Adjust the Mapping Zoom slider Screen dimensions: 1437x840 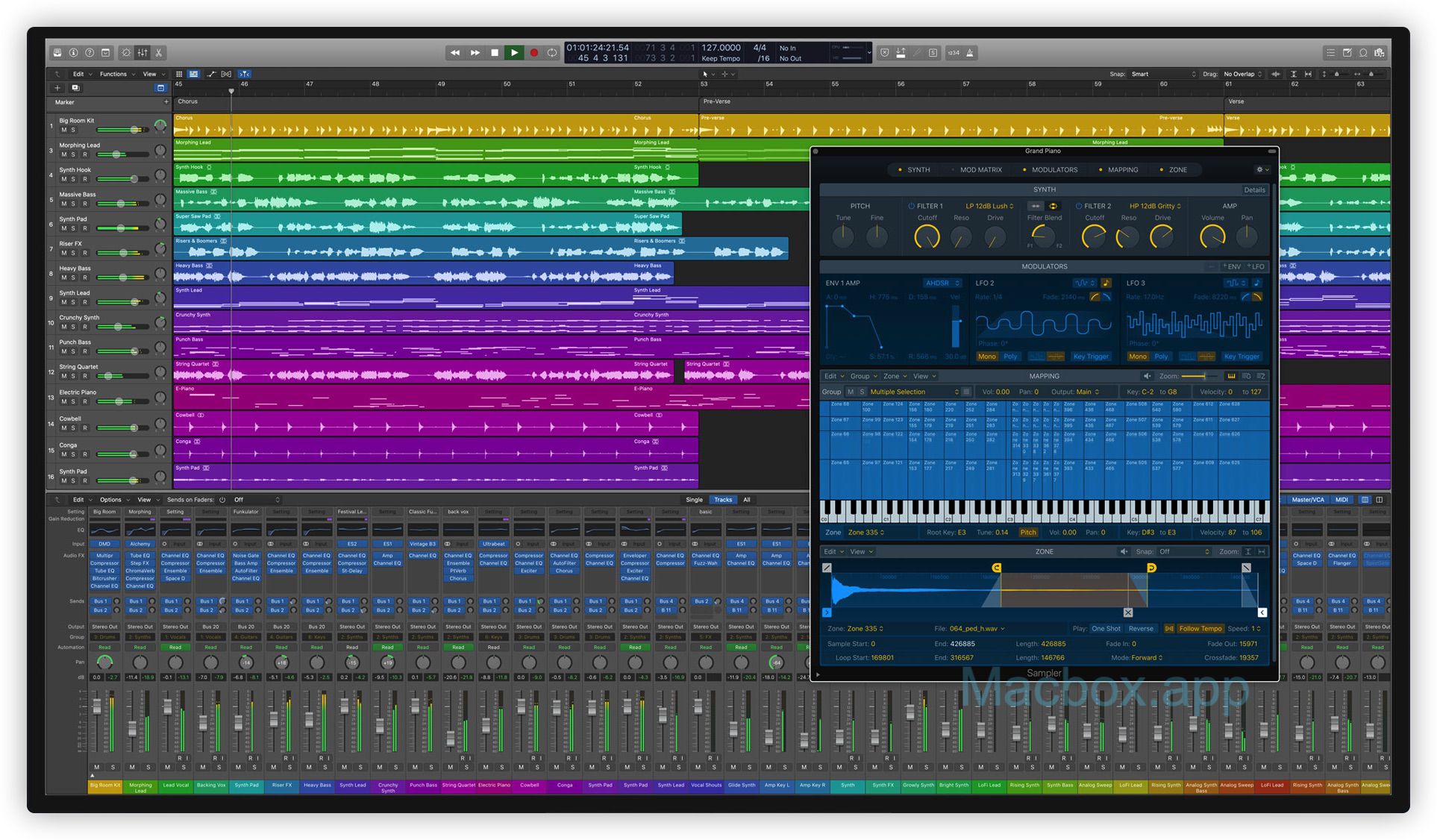1200,376
